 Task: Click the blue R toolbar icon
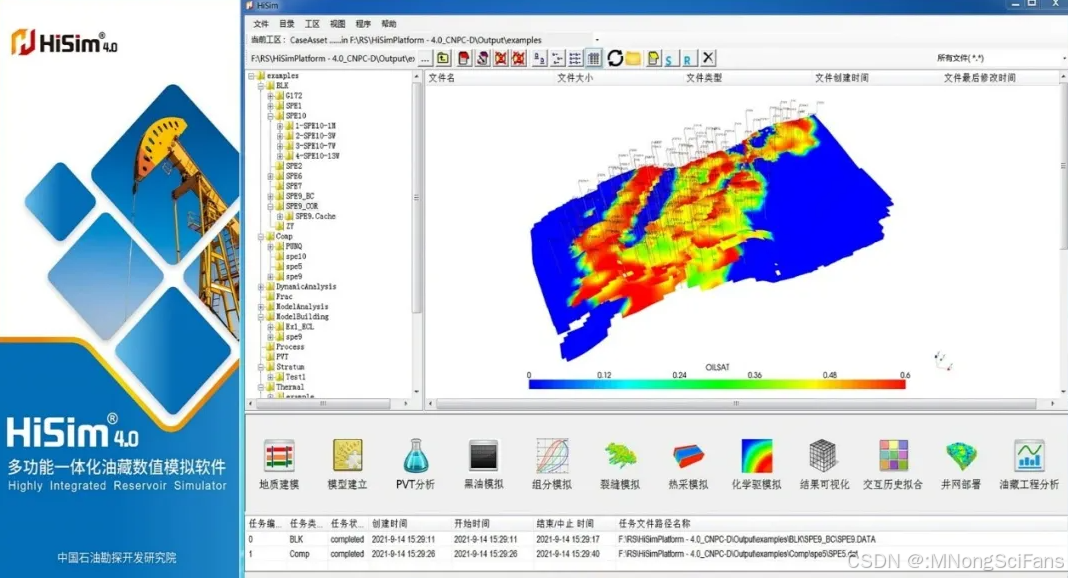coord(687,59)
